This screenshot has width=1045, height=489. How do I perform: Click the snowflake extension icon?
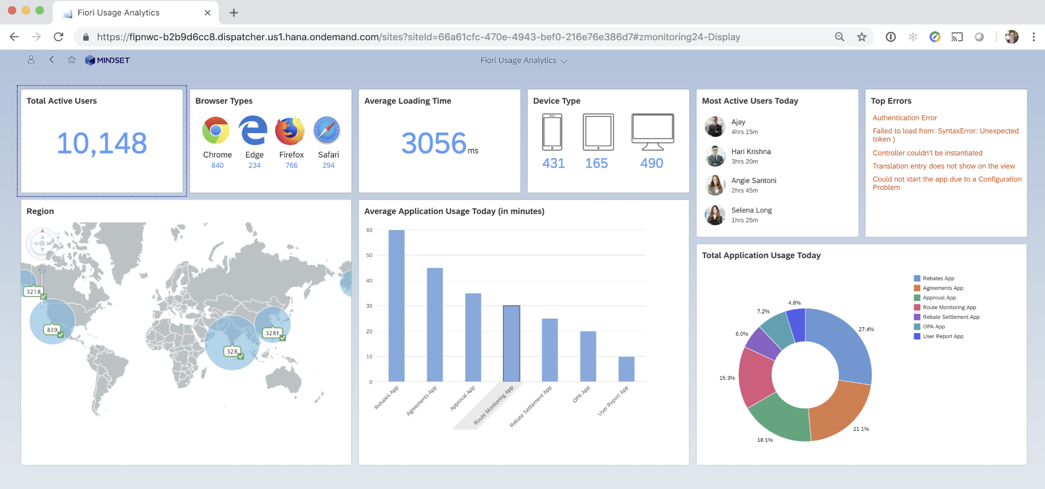tap(912, 37)
